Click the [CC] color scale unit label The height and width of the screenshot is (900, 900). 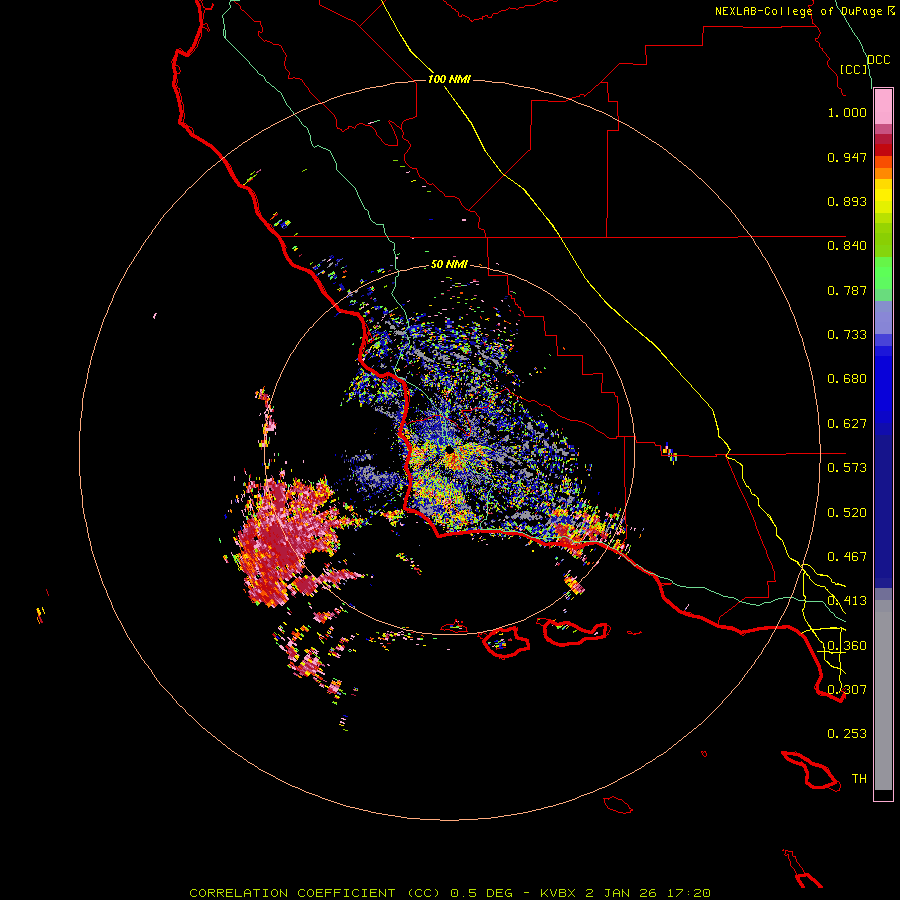click(854, 69)
